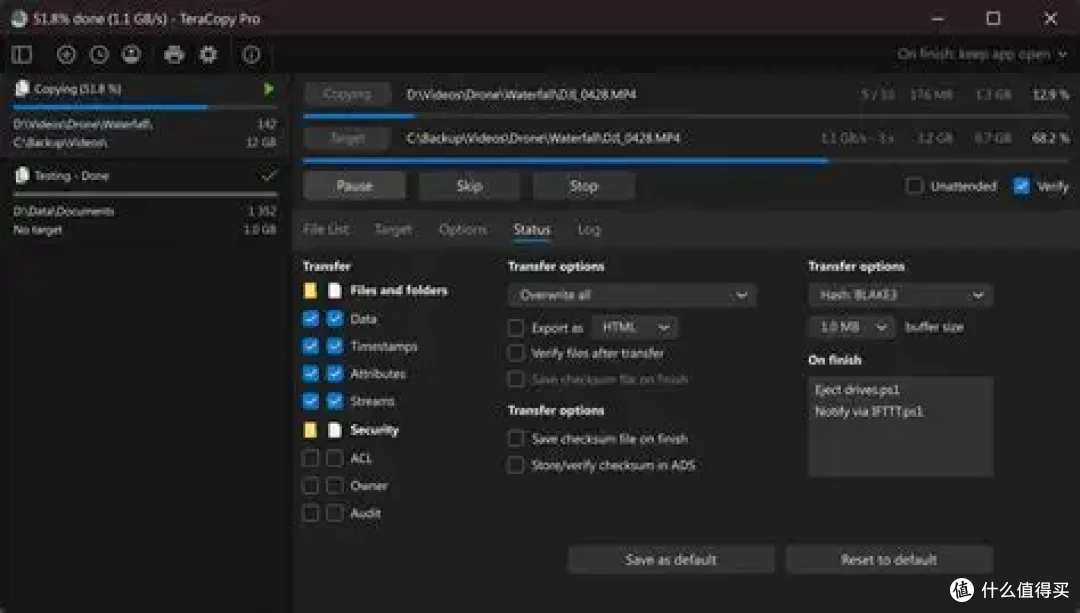Click the source file progress bar
The width and height of the screenshot is (1080, 613).
point(685,116)
